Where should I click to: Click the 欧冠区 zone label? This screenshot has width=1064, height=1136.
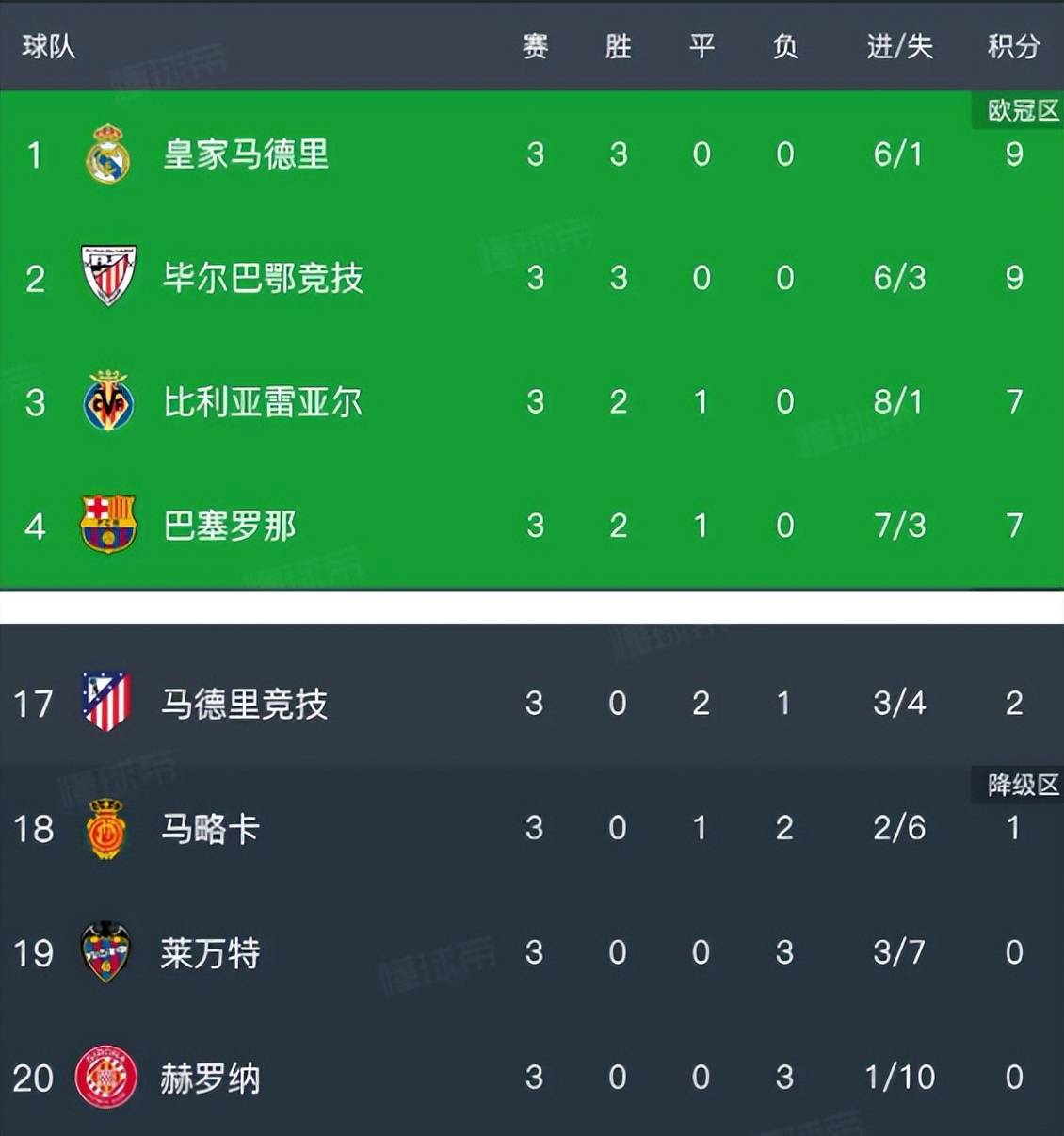click(x=1022, y=111)
